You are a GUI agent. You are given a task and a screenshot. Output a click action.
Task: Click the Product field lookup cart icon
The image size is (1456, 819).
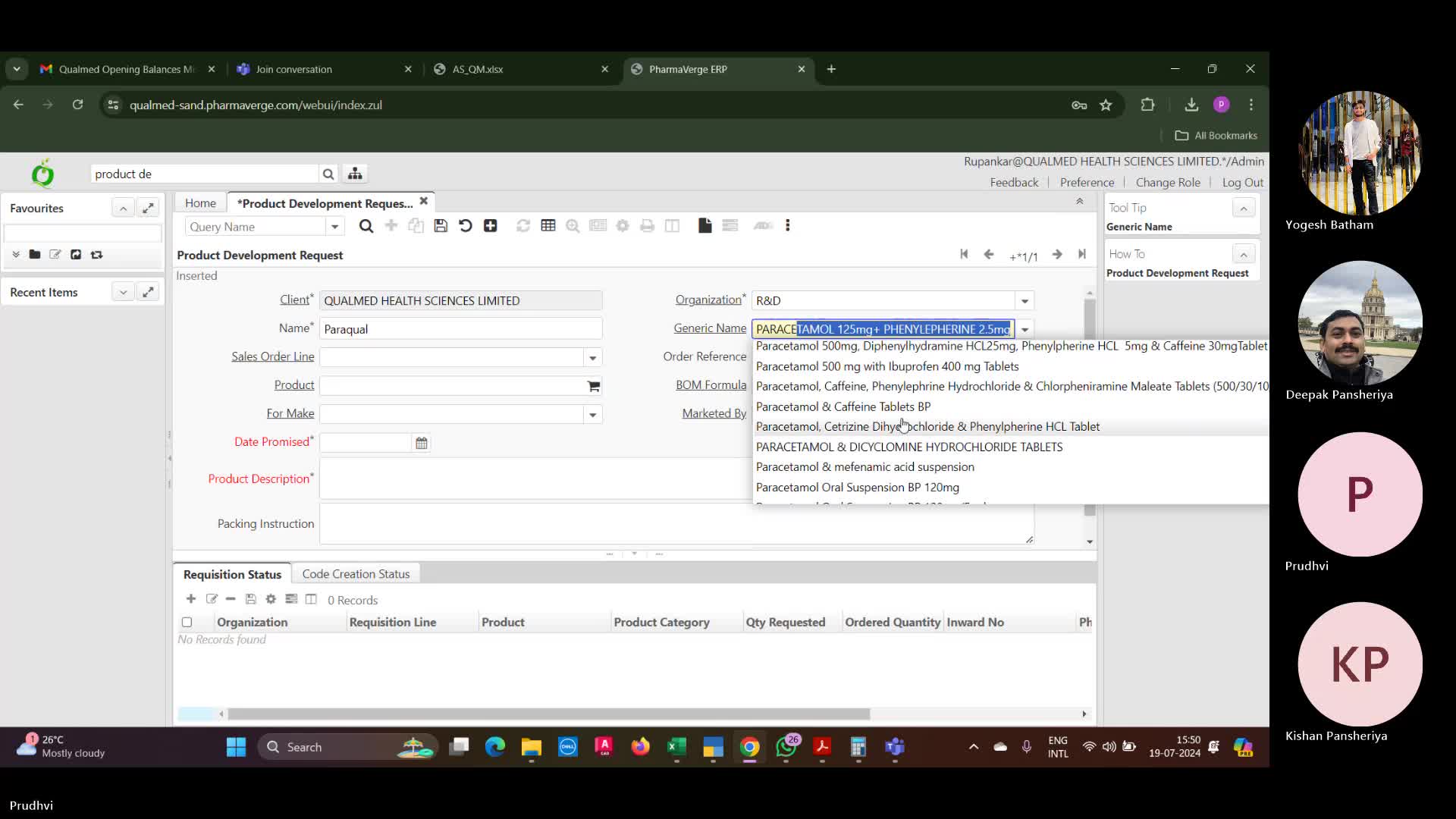tap(594, 386)
